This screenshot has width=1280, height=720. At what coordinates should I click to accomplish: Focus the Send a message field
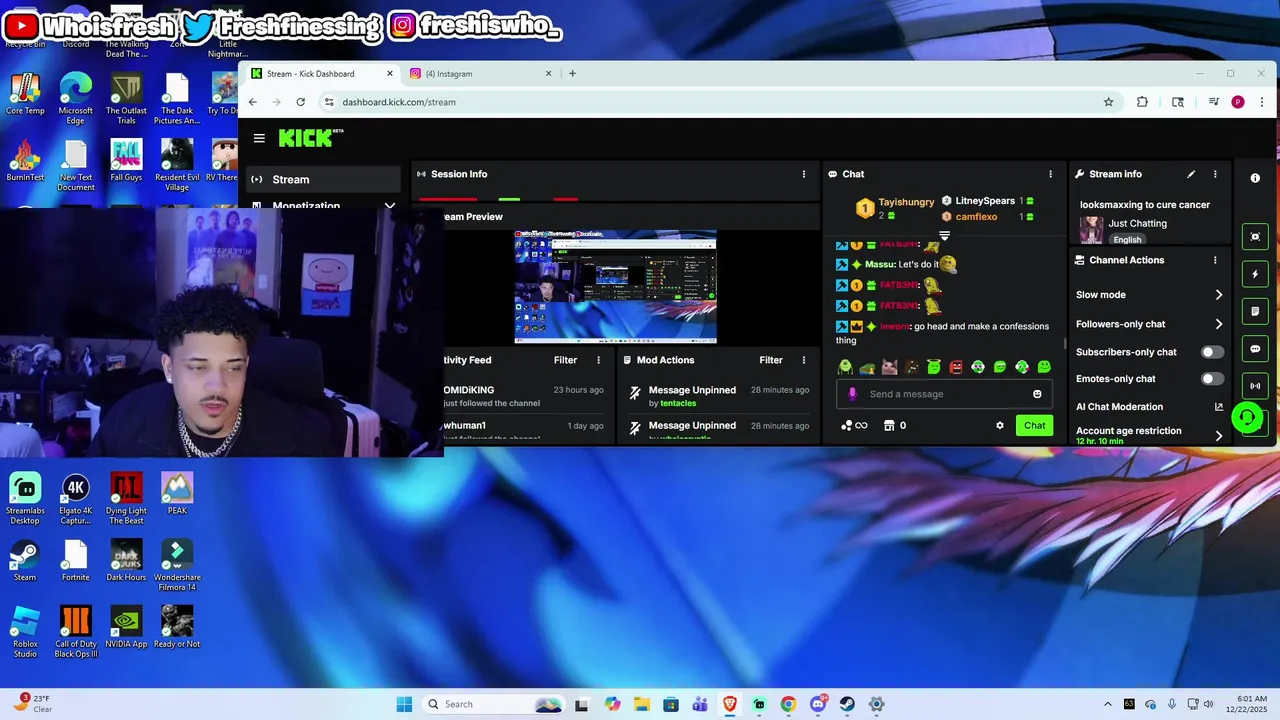[944, 394]
